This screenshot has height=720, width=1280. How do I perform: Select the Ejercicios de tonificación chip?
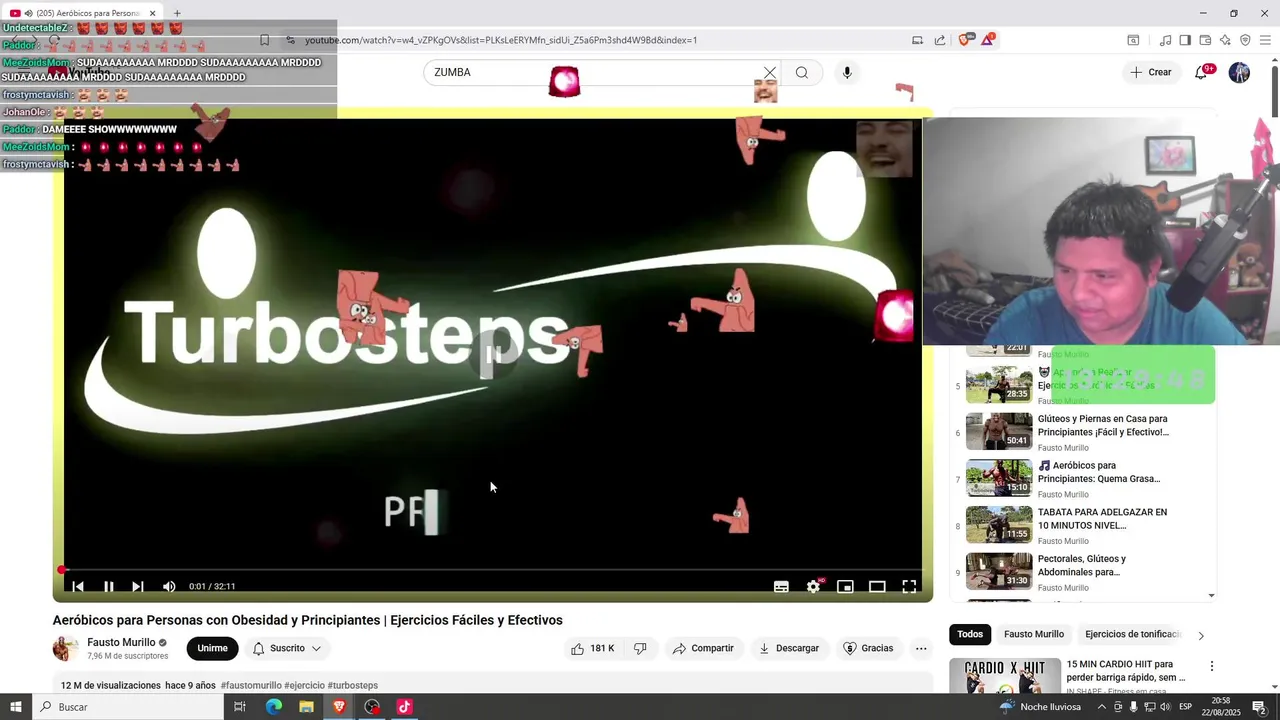[1132, 634]
